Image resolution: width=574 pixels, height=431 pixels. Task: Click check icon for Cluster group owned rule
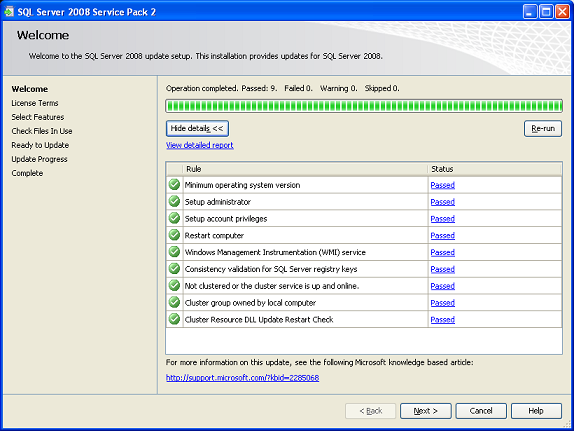[174, 302]
